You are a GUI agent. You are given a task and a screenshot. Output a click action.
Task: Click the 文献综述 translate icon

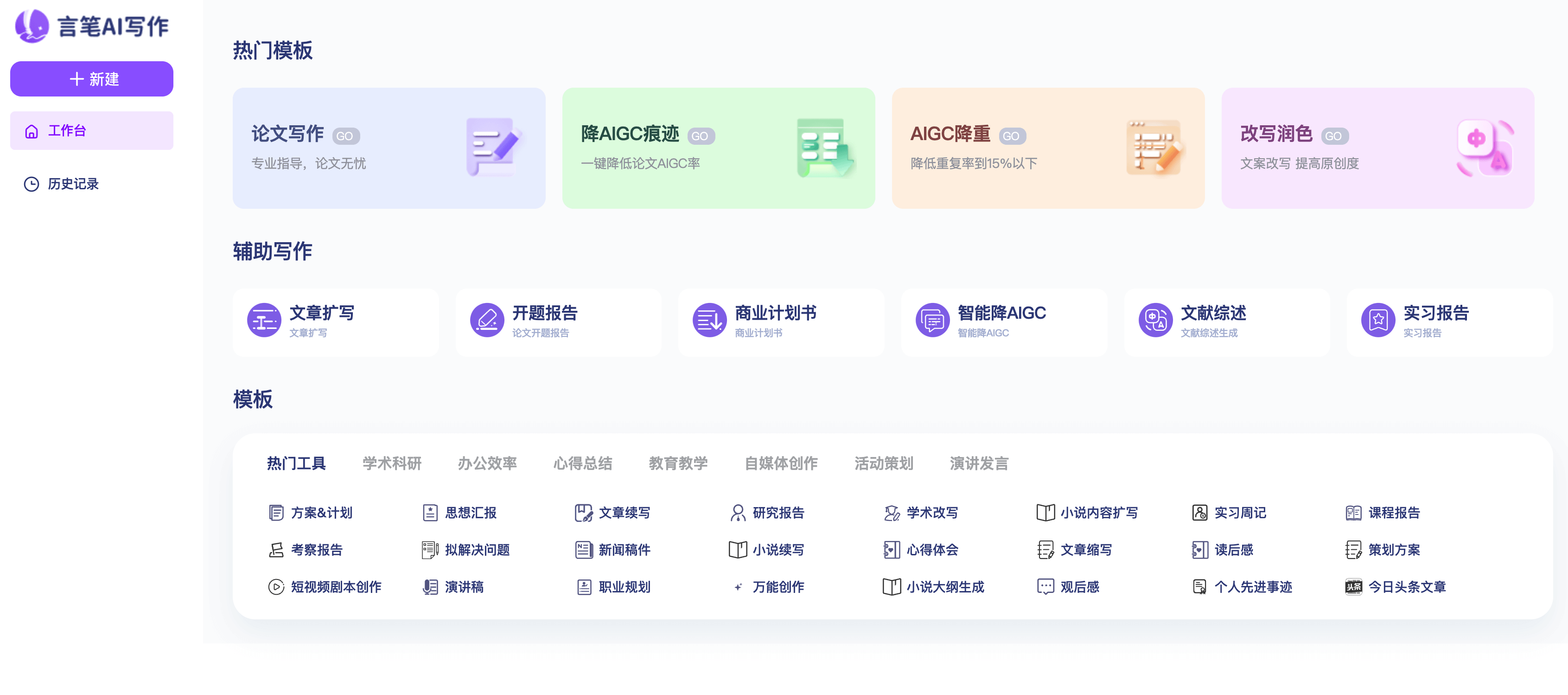[1155, 320]
